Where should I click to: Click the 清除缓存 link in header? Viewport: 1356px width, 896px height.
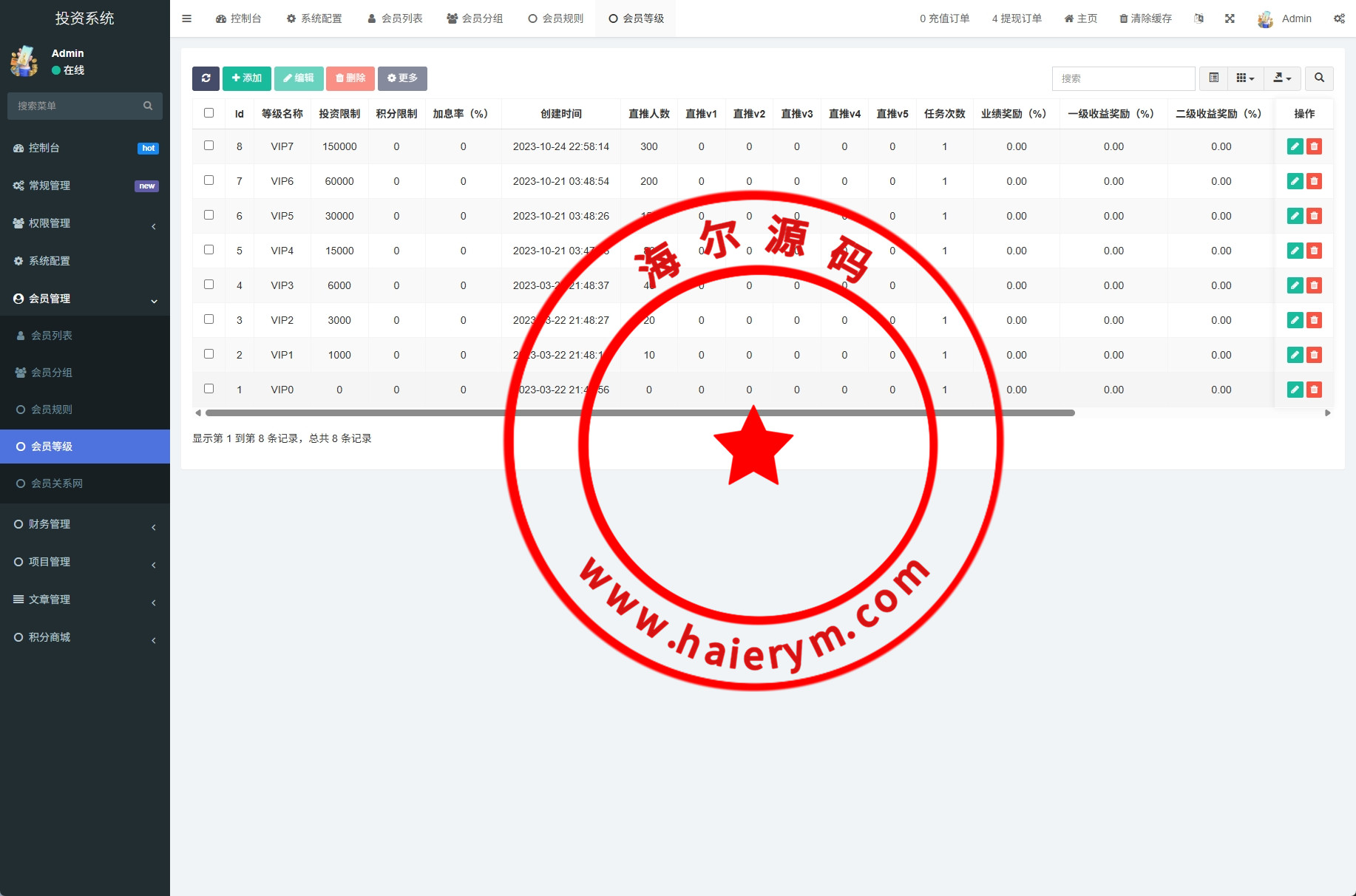coord(1145,18)
